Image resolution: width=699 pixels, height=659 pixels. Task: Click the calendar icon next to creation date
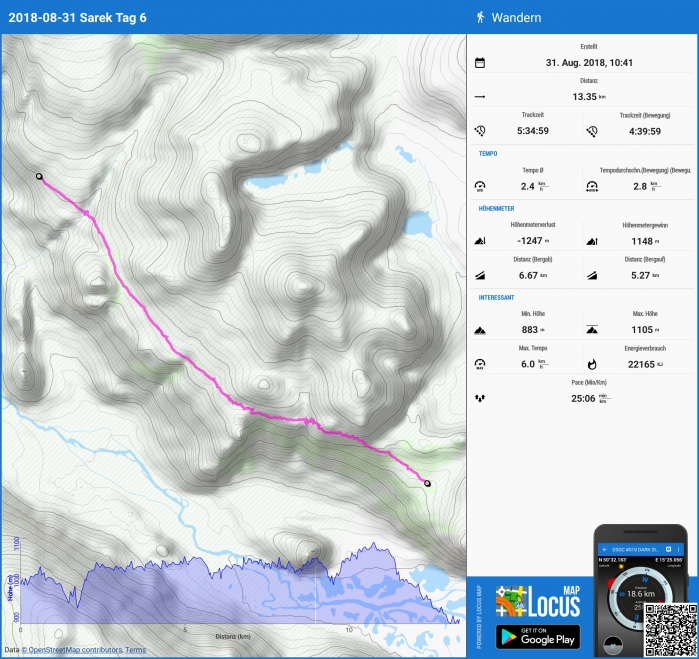pos(480,63)
